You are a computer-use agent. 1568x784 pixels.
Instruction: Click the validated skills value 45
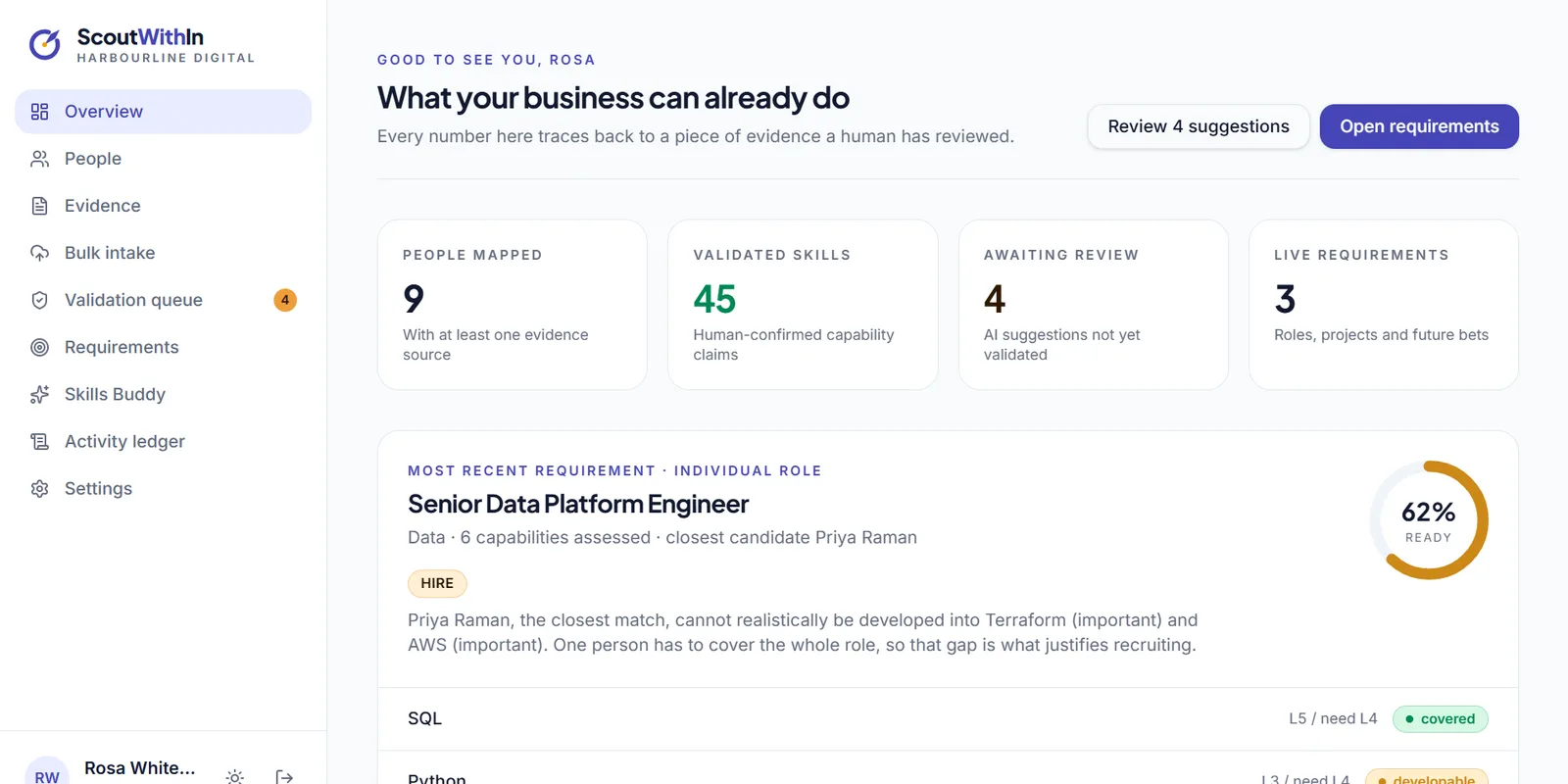click(714, 299)
